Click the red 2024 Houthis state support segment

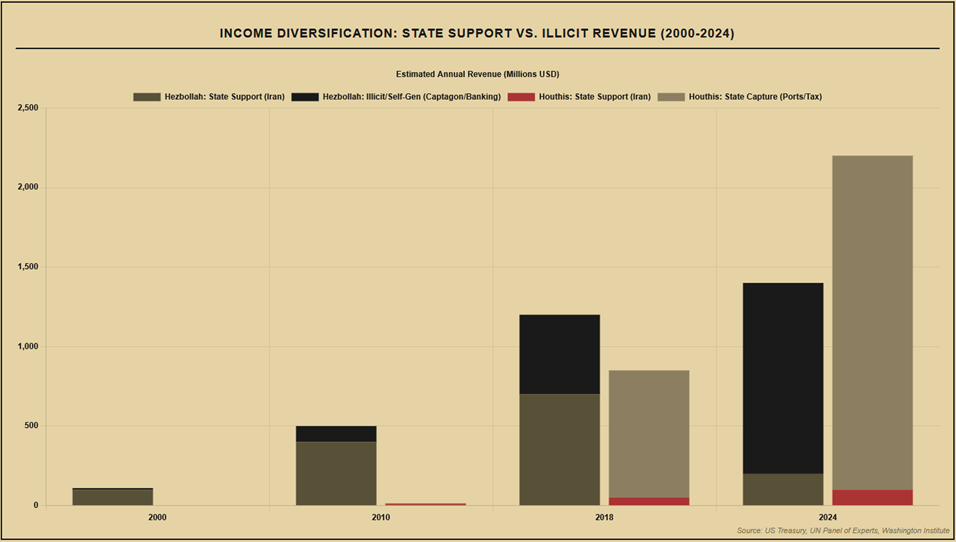coord(872,497)
